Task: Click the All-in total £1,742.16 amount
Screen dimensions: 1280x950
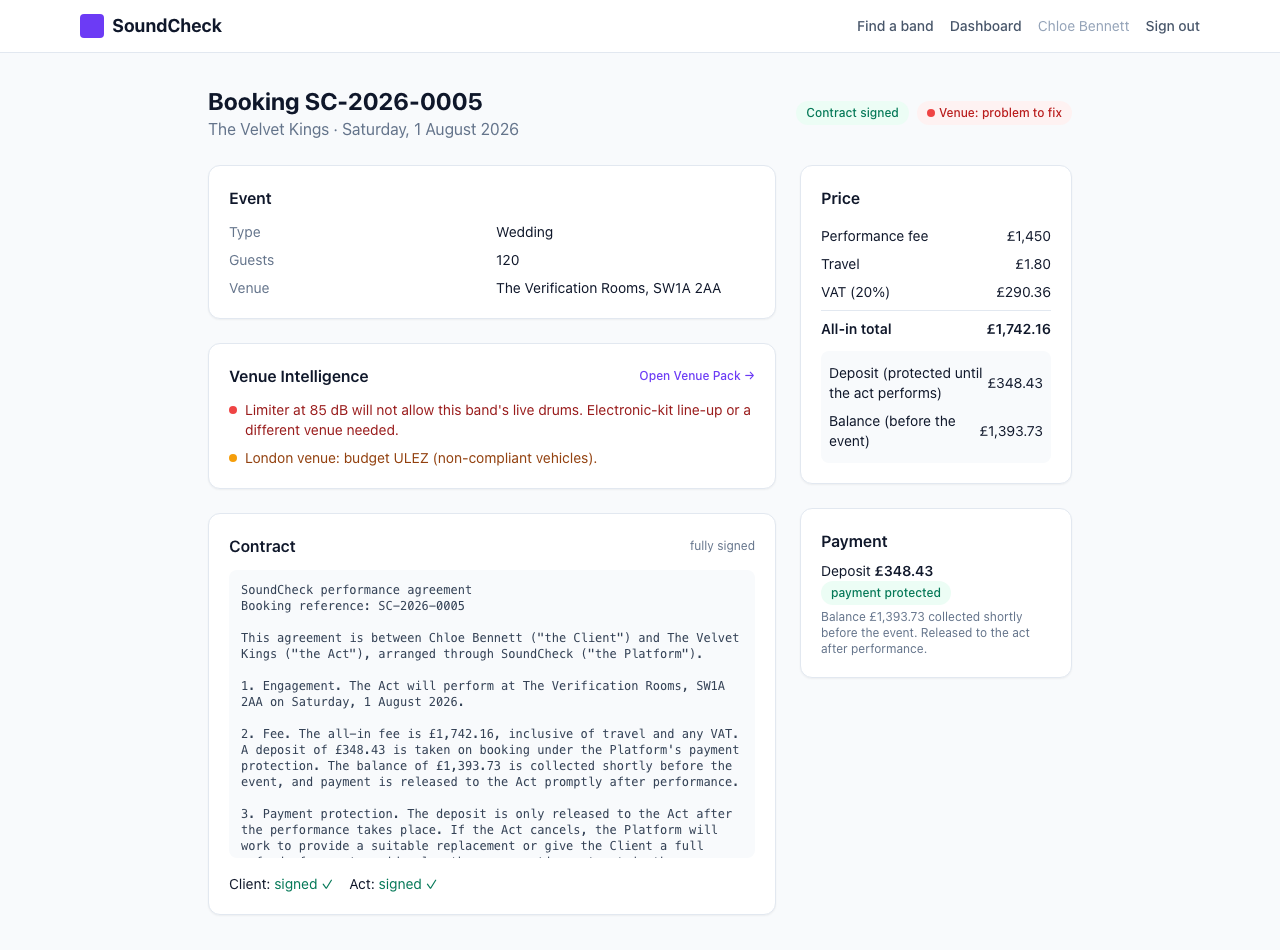Action: pos(1019,329)
